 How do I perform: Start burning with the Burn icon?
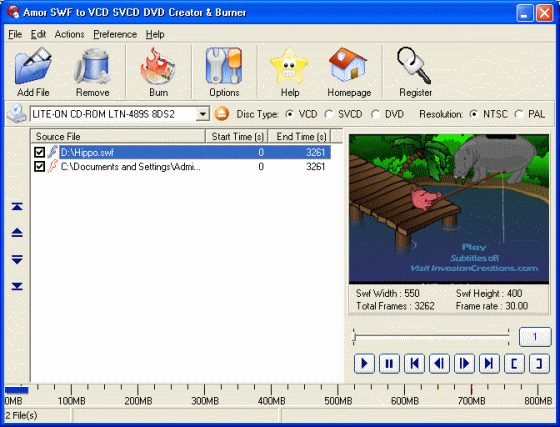click(x=158, y=67)
